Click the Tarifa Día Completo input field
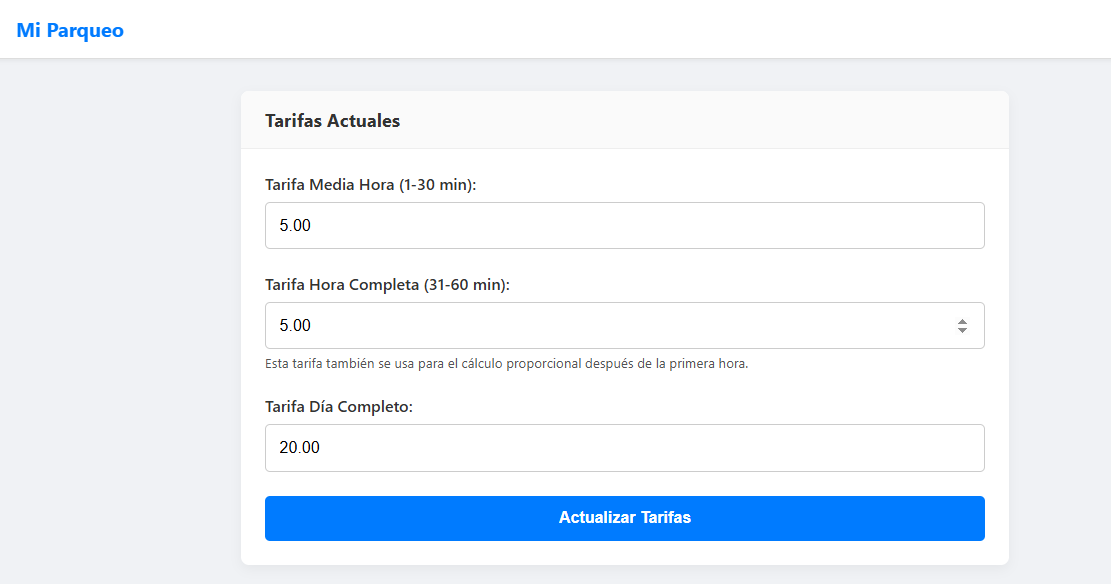 tap(624, 447)
